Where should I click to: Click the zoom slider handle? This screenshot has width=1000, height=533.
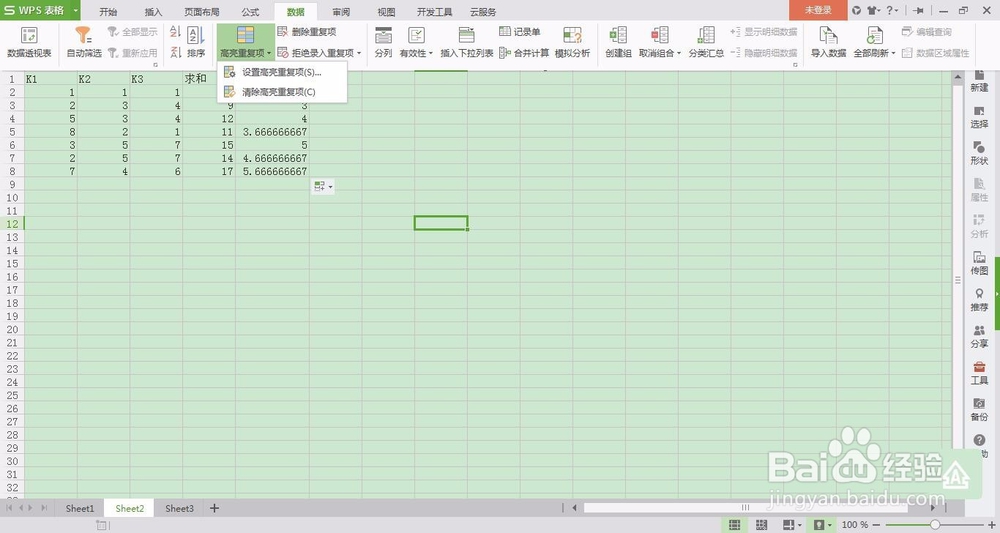tap(934, 525)
